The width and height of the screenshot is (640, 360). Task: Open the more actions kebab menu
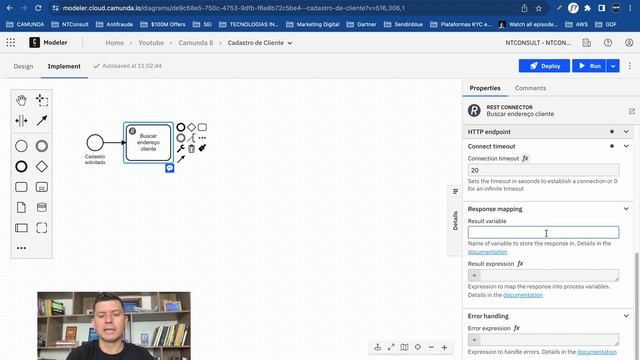(x=630, y=66)
